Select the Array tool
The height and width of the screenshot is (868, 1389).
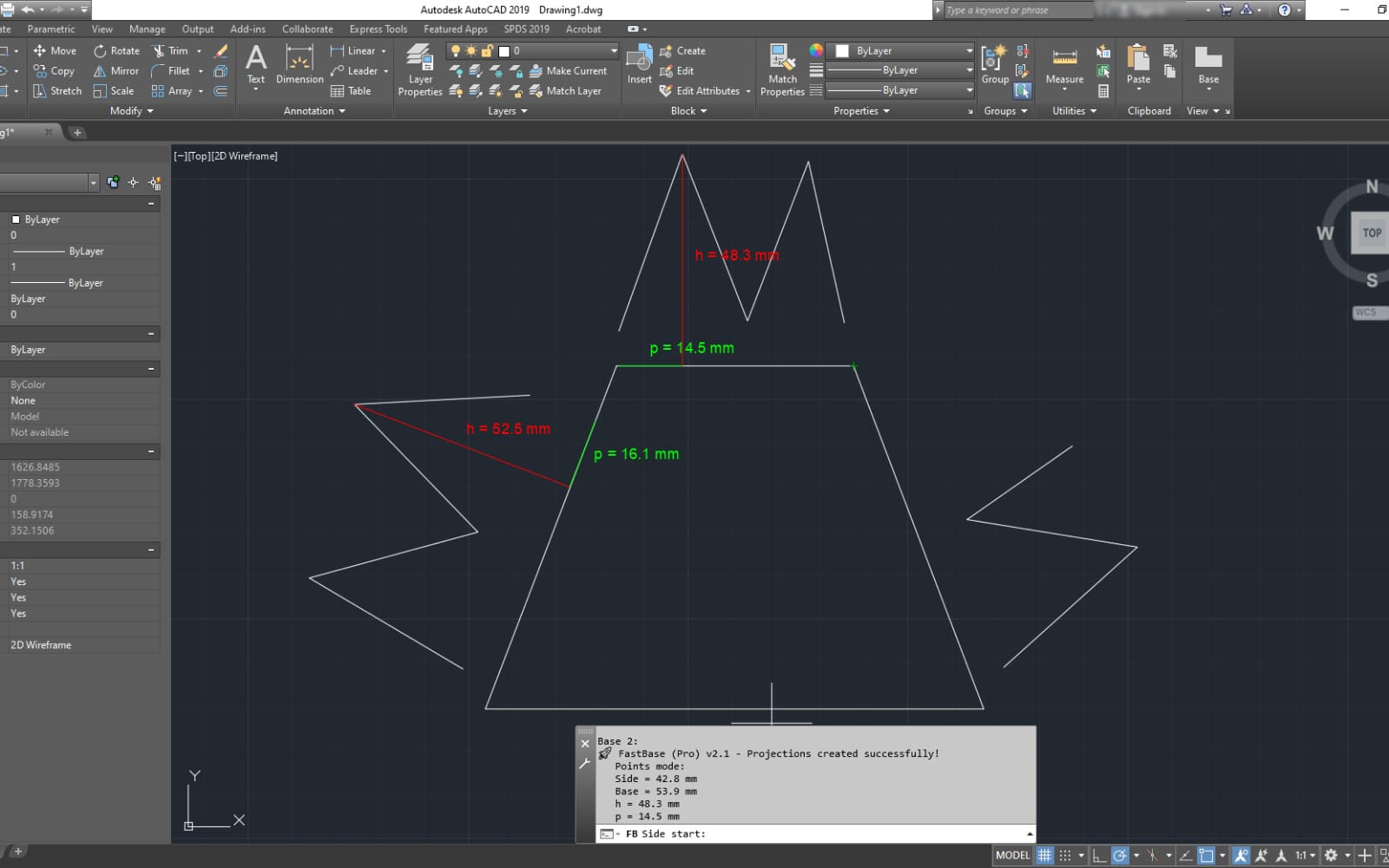point(172,90)
